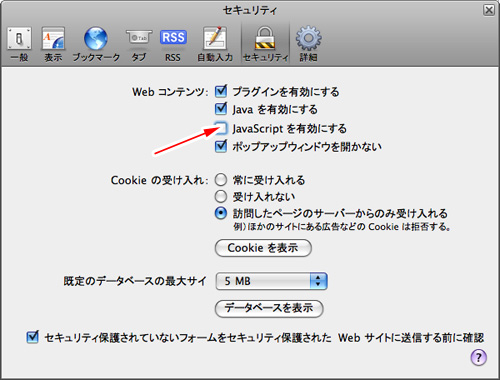Open the 詳細 (Advanced) gear pane
This screenshot has height=380, width=500.
point(308,44)
